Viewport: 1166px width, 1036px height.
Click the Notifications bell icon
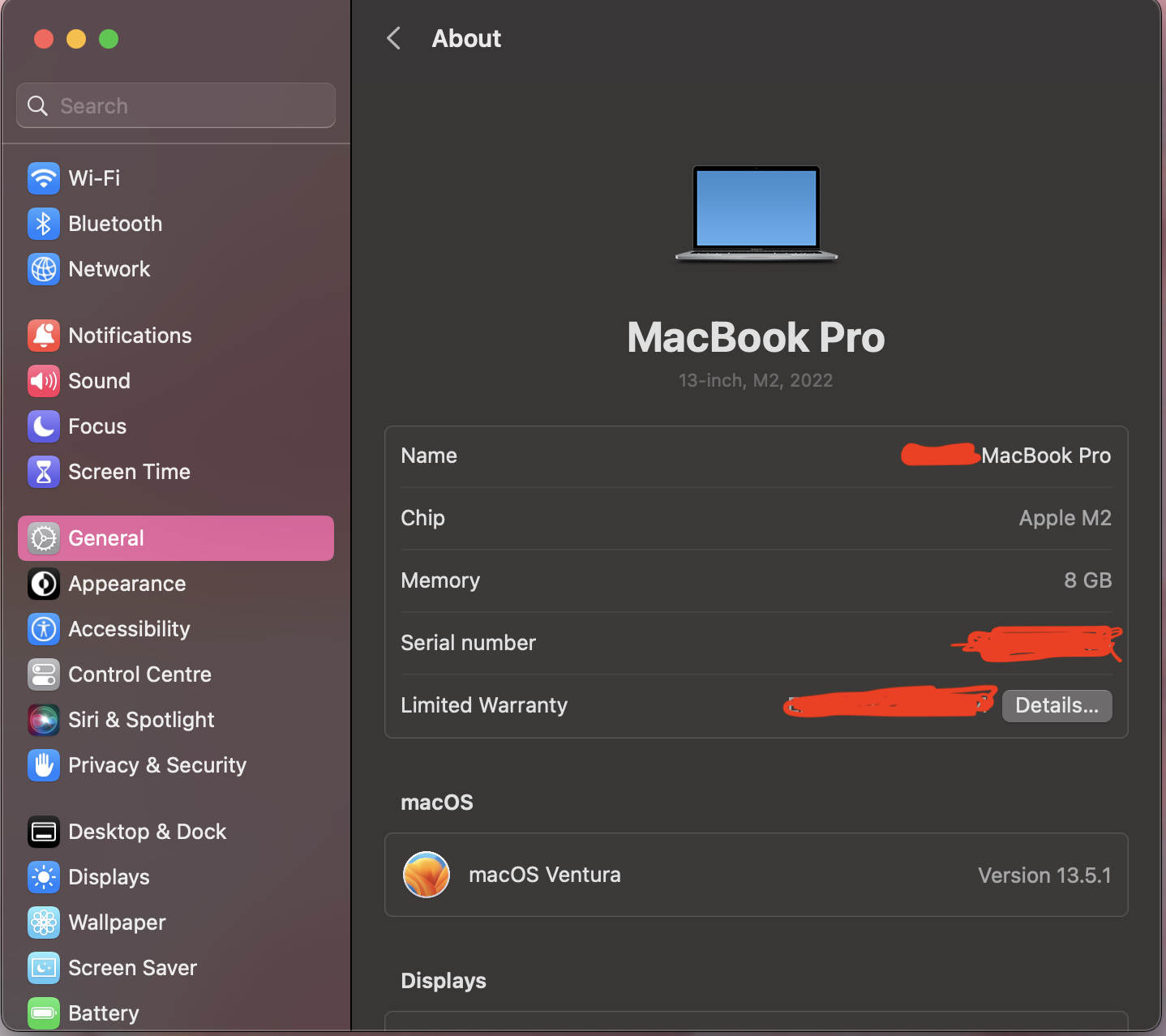[44, 336]
